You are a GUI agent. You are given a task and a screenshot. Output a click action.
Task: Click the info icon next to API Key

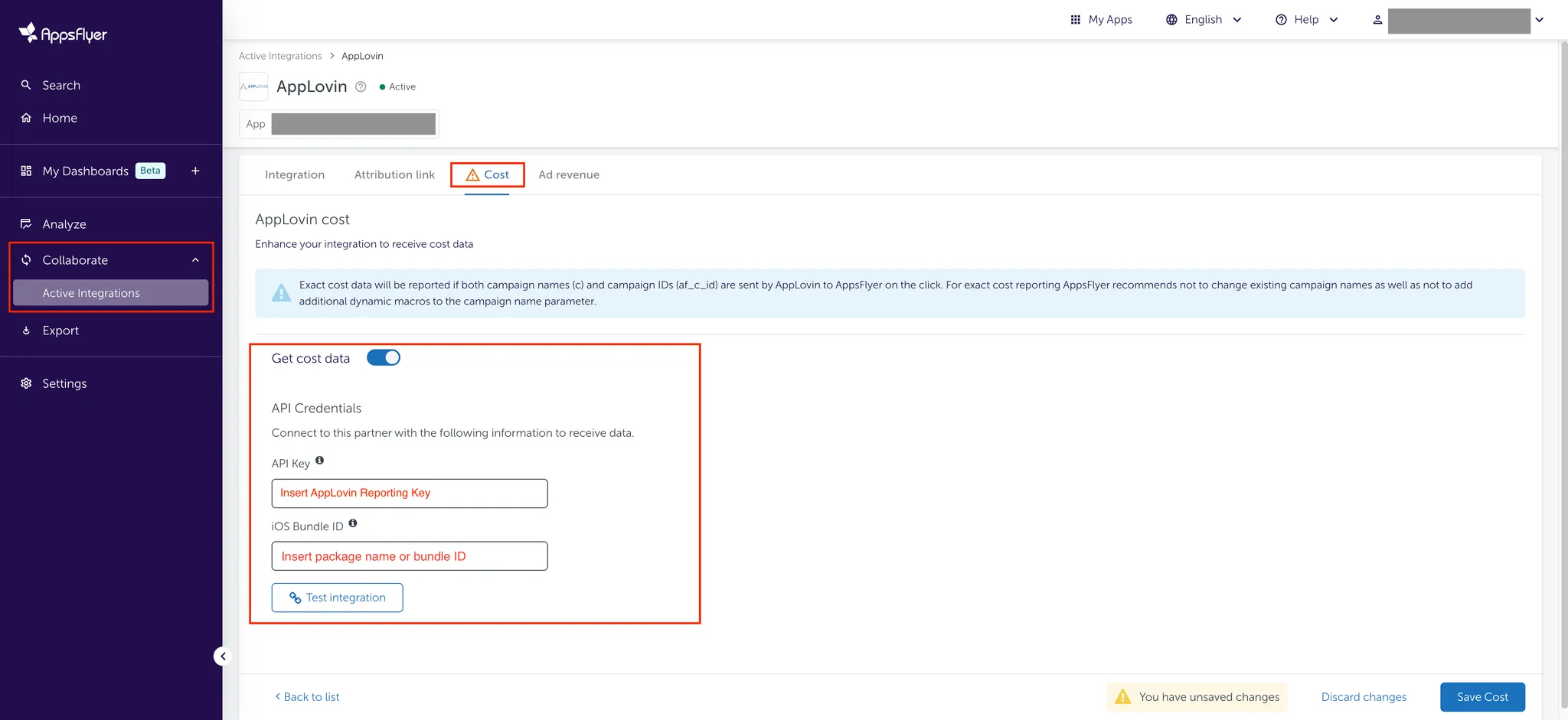[320, 461]
